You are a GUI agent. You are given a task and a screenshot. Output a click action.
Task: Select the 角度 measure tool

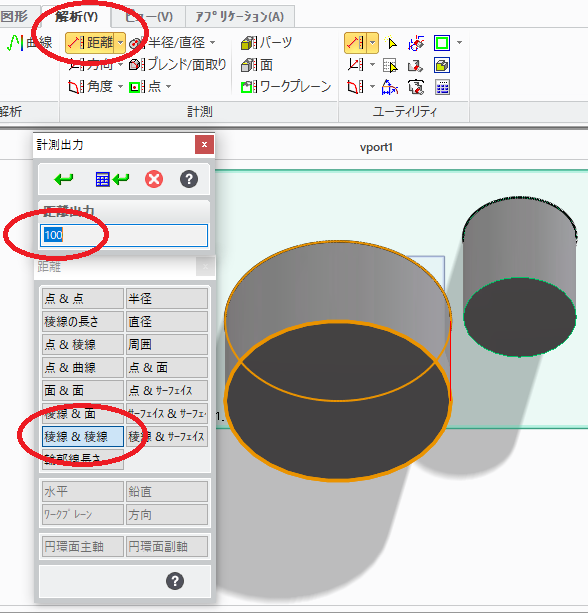click(x=91, y=86)
